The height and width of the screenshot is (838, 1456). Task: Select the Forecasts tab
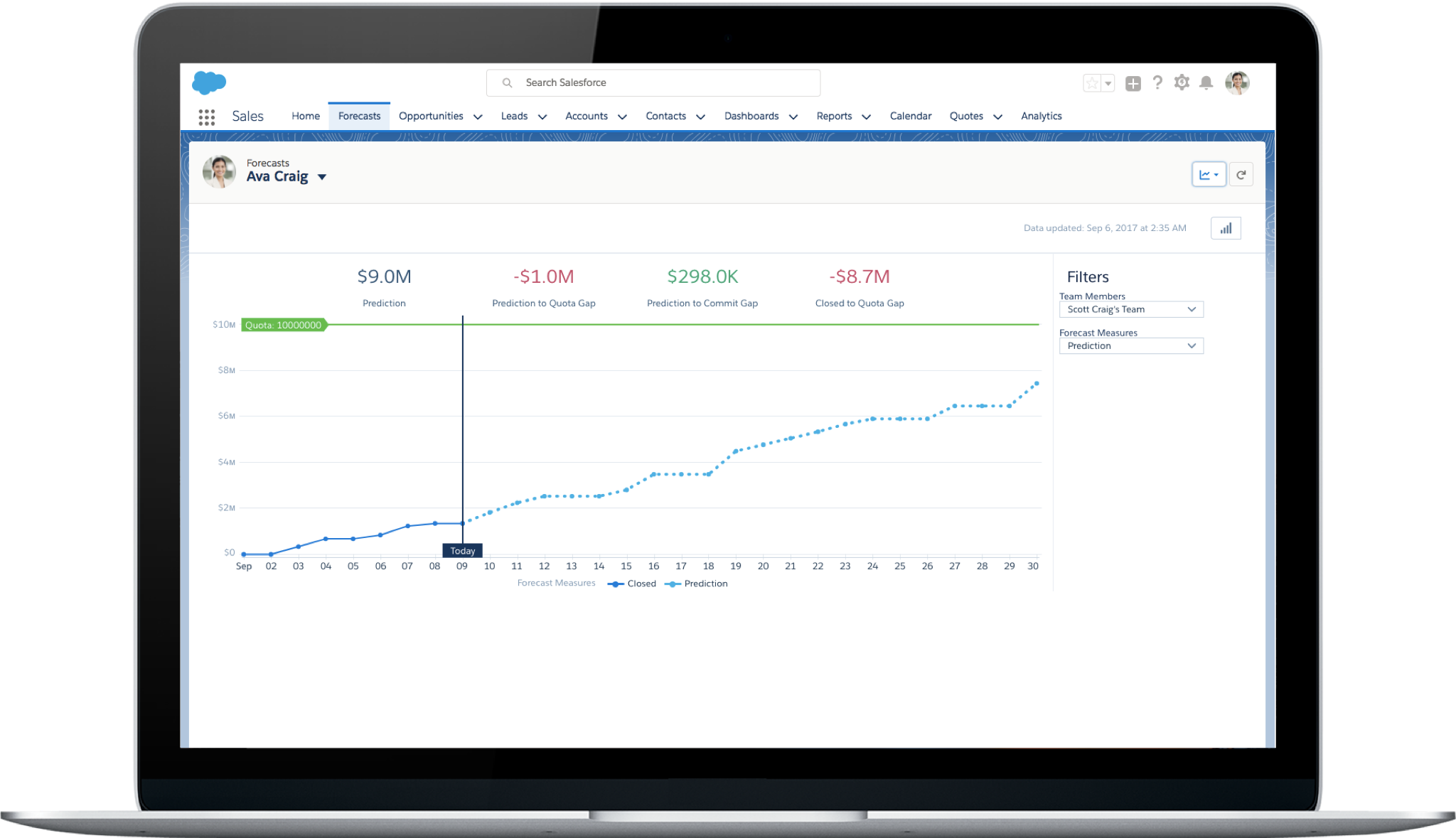click(359, 116)
